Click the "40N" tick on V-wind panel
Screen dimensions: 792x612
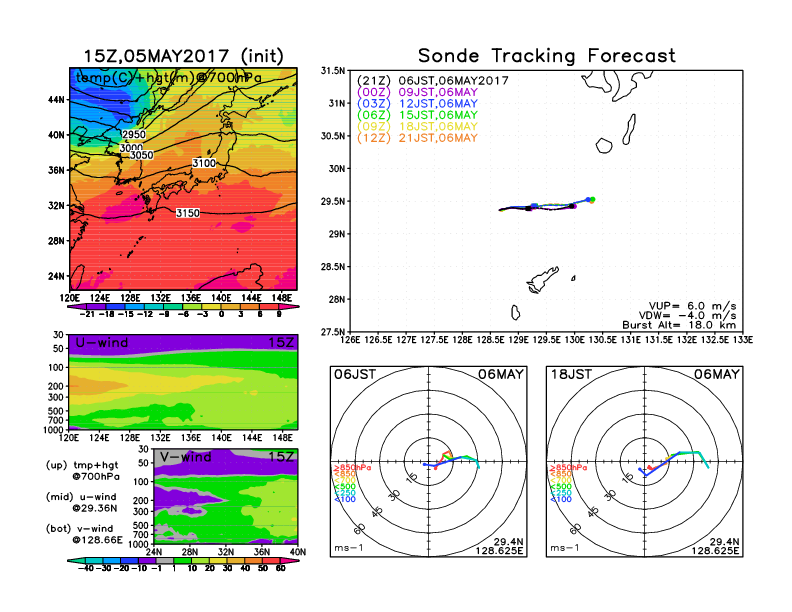tap(298, 552)
